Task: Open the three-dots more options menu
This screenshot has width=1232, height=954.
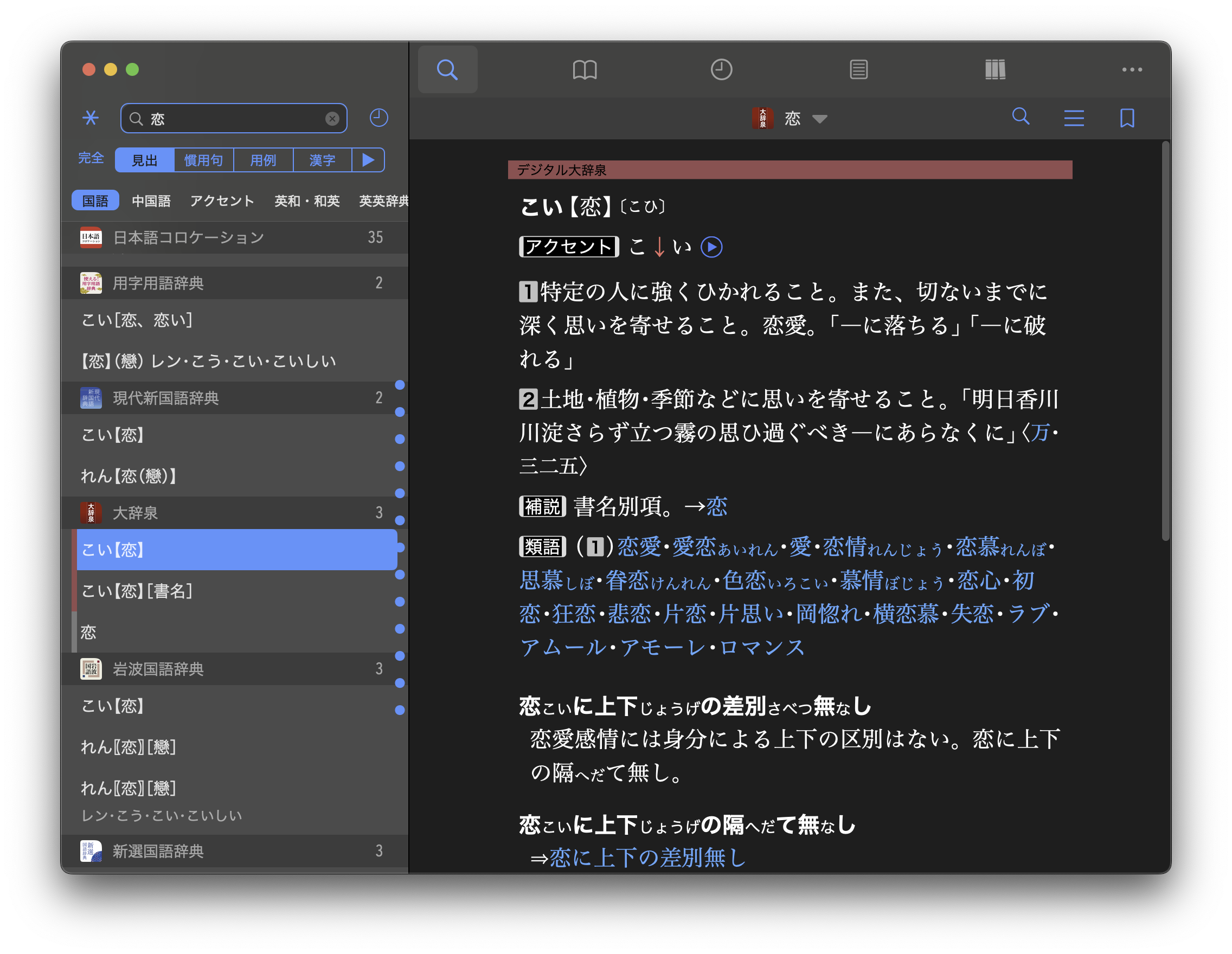Action: [1132, 70]
